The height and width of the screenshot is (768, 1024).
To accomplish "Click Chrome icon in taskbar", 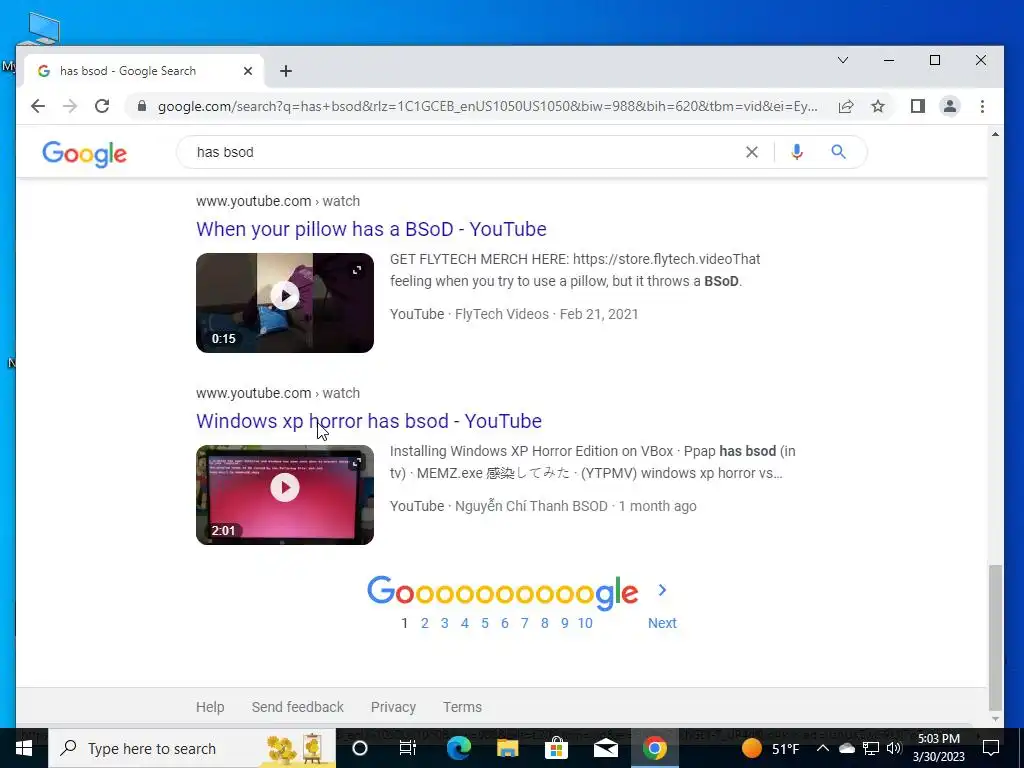I will [x=654, y=748].
